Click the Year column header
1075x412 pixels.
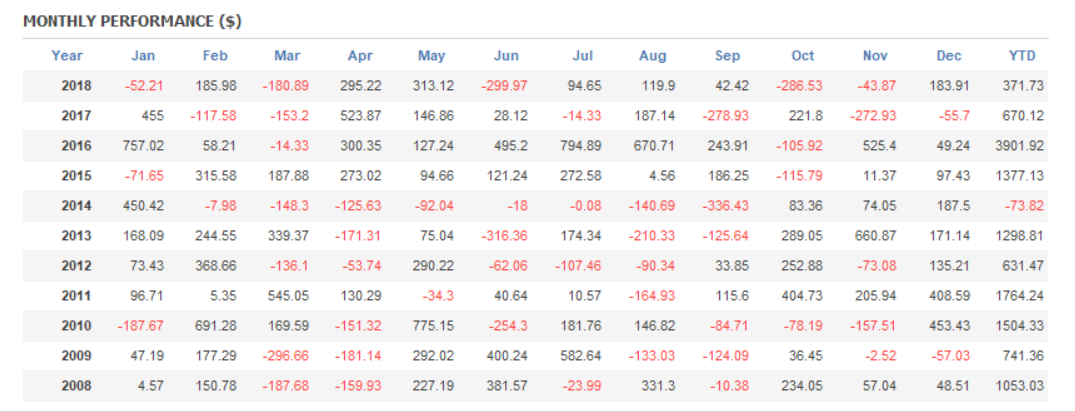click(x=67, y=56)
